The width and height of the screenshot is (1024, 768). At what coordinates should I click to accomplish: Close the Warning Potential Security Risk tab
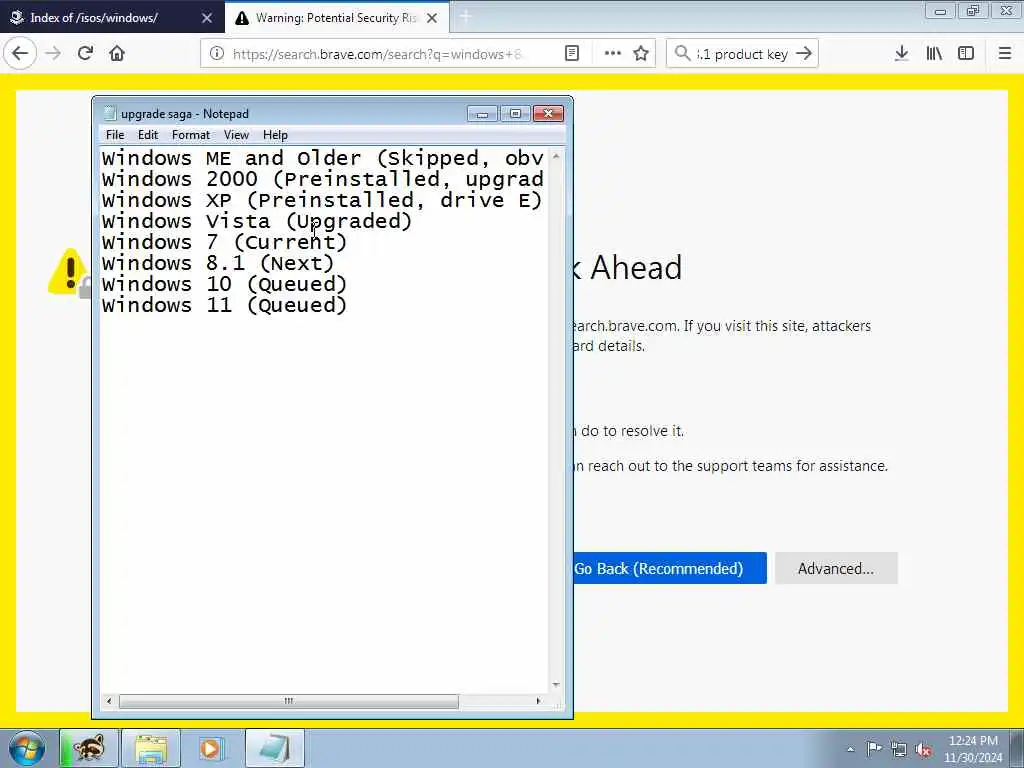click(x=432, y=18)
